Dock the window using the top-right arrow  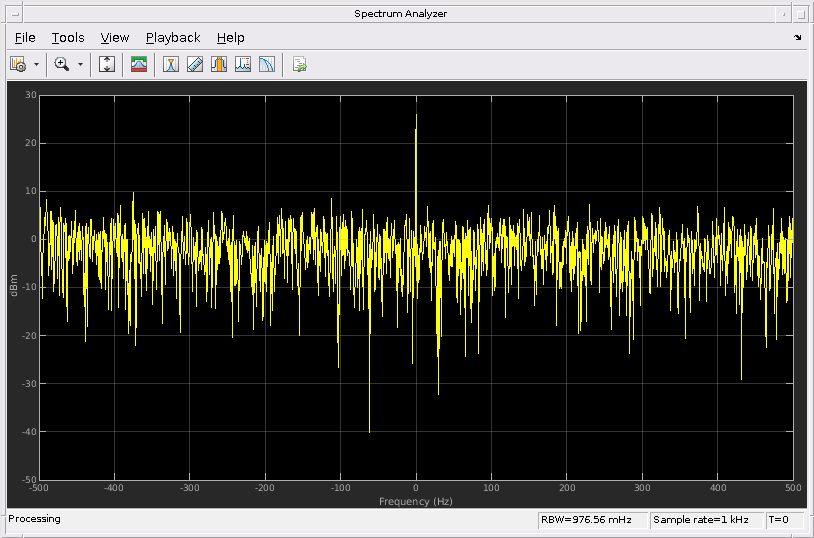pos(797,38)
